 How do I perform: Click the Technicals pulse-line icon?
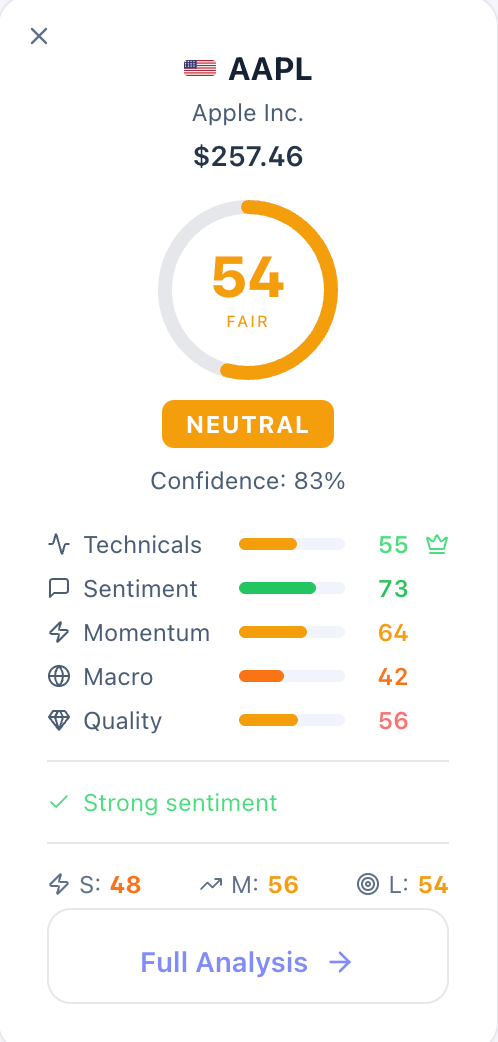[x=59, y=544]
